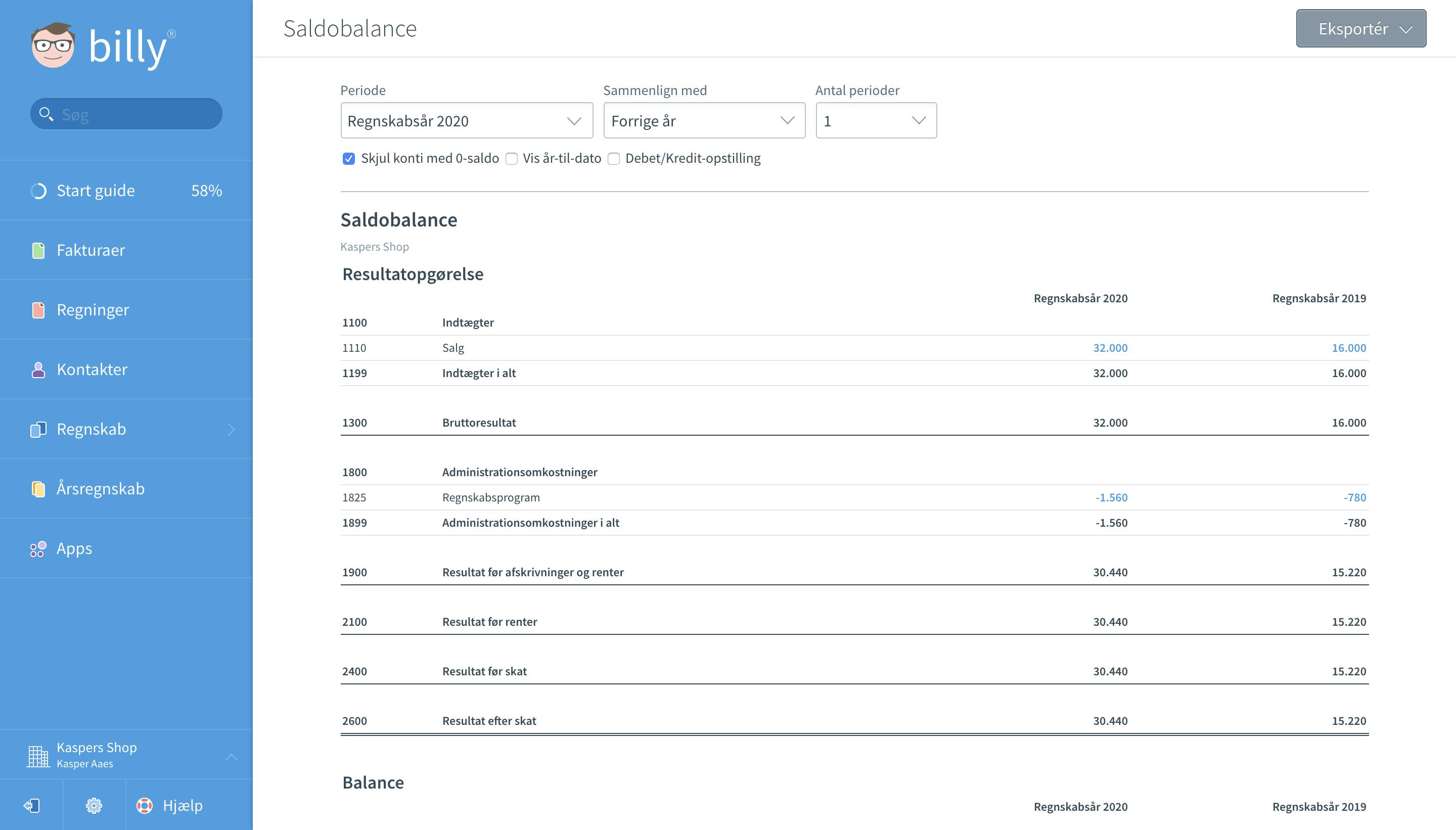Screen dimensions: 1456x830
Task: Click the red Regninger document icon
Action: tap(38, 310)
